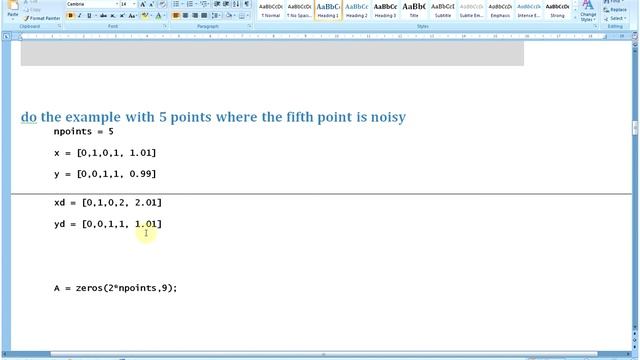Screen dimensions: 640x360
Task: Click the ruler tab selector button
Action: (6, 36)
